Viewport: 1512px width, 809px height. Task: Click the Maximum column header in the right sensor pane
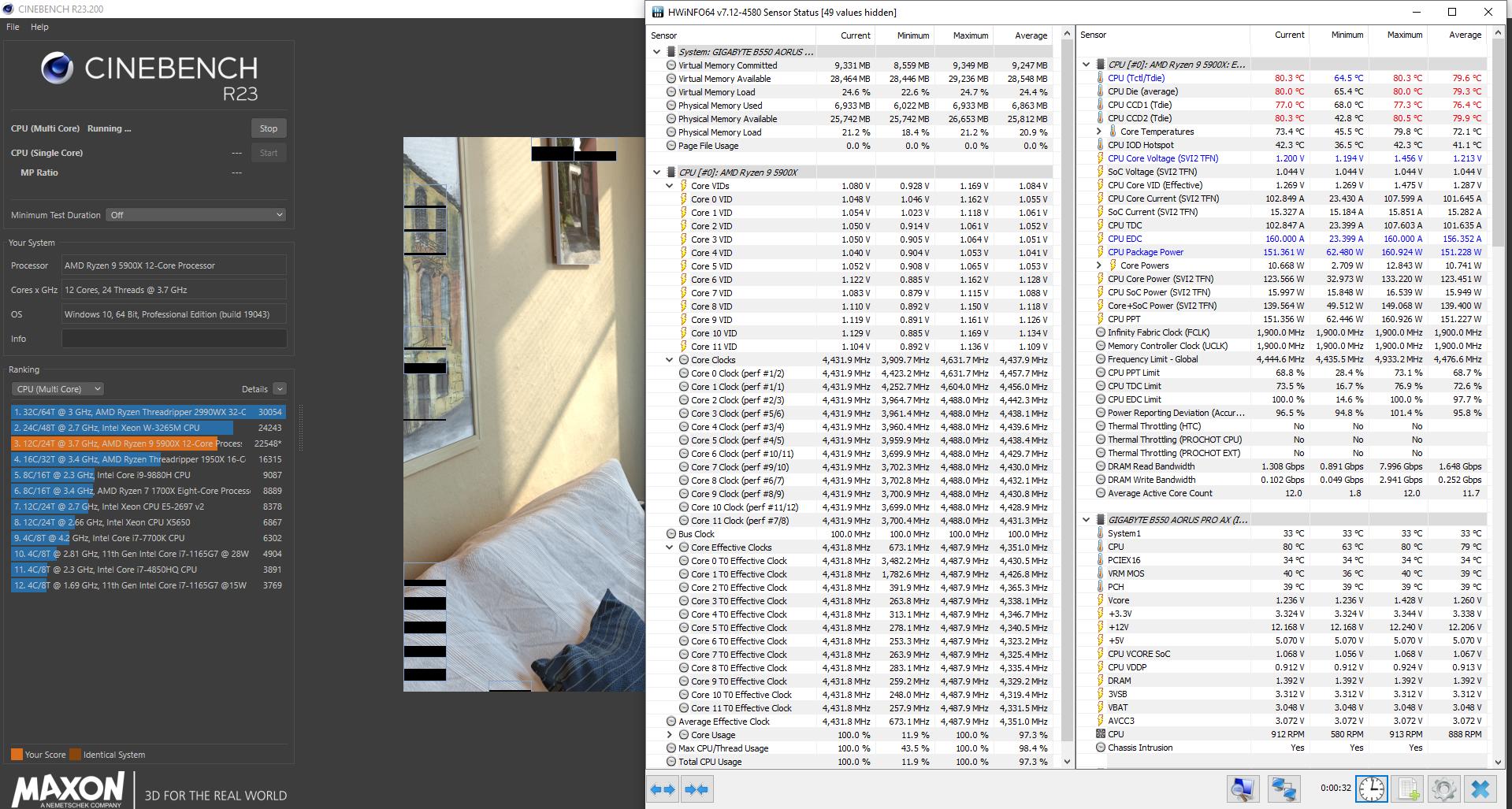point(1398,35)
